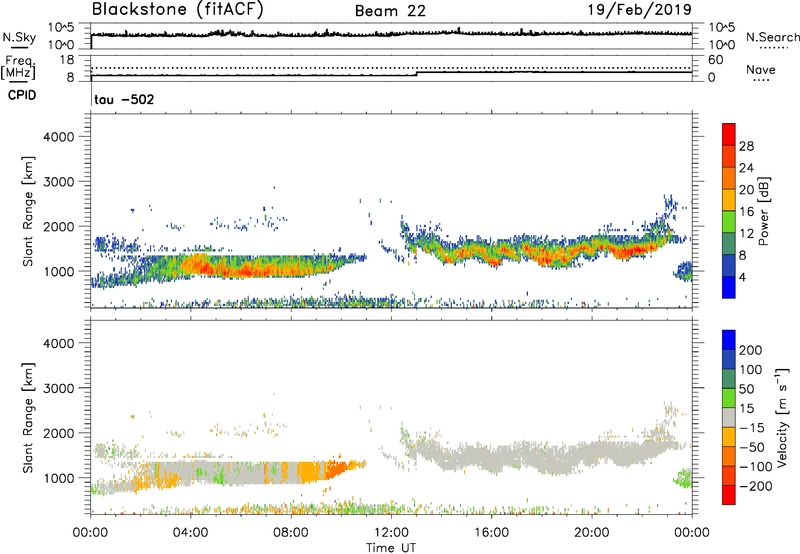Click the left-side "10^5" noise axis label
This screenshot has height=554, width=800.
[x=61, y=27]
